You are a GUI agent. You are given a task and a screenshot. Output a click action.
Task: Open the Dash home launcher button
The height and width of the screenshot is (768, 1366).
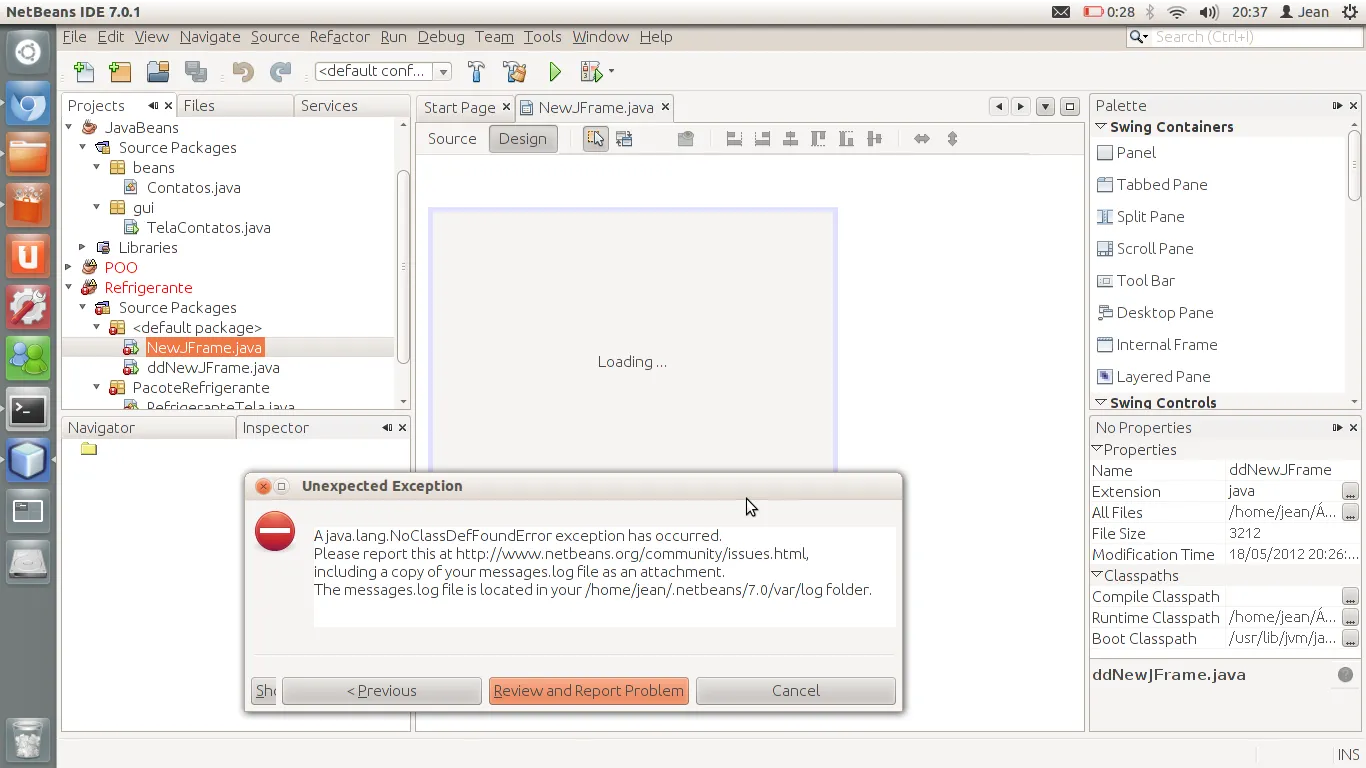28,53
